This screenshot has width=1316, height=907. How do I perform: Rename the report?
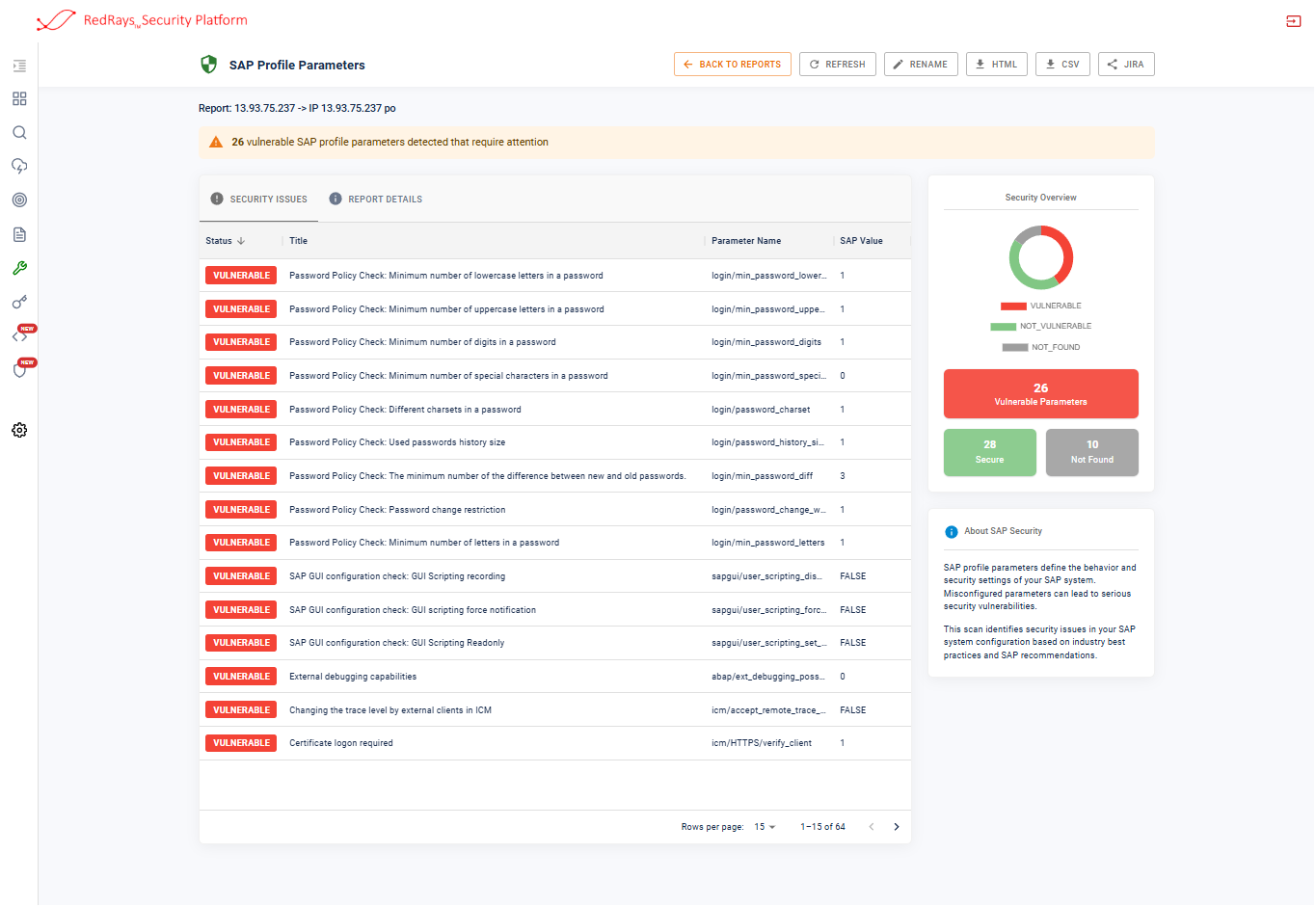[921, 65]
